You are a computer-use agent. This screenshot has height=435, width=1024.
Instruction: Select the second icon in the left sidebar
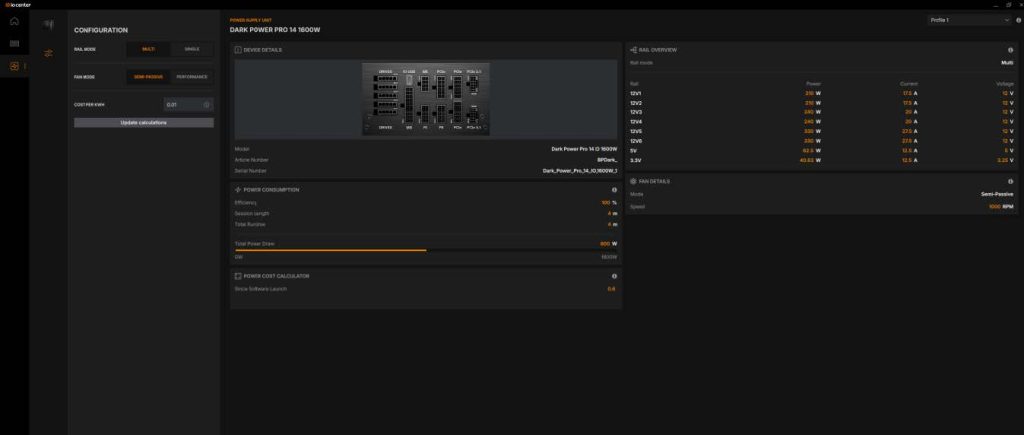14,44
